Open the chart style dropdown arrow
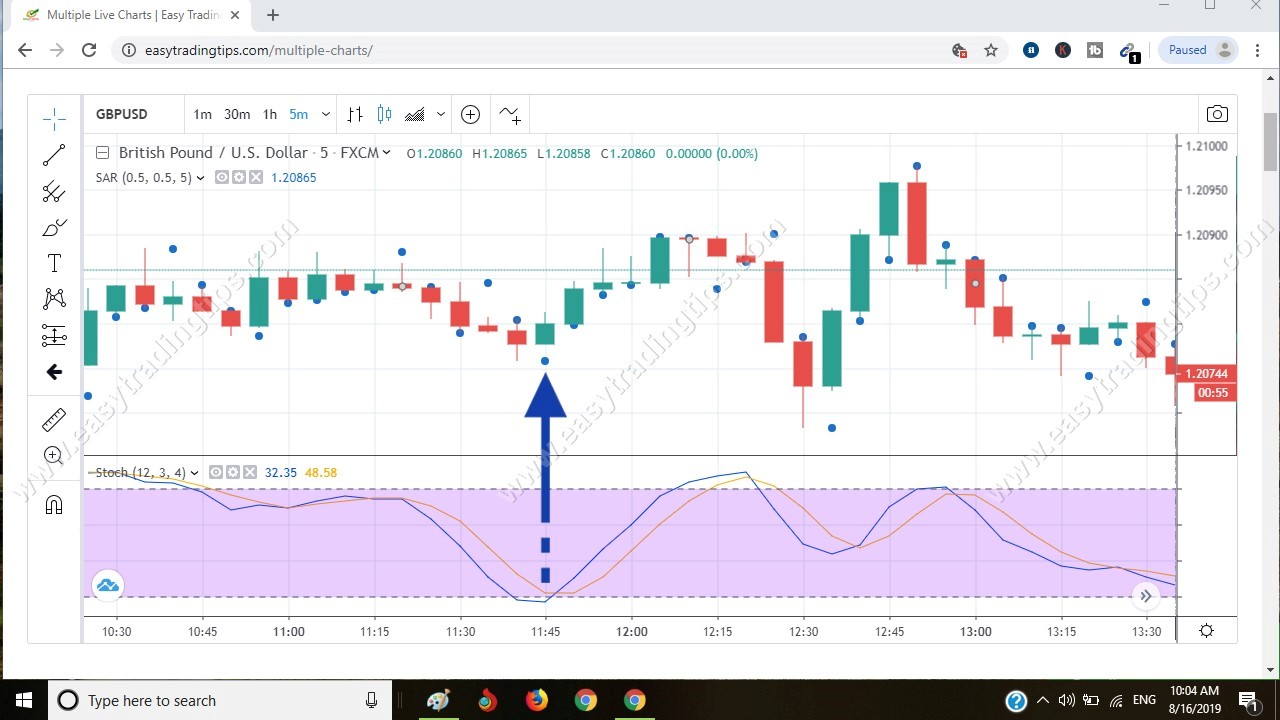The height and width of the screenshot is (720, 1280). pos(440,114)
